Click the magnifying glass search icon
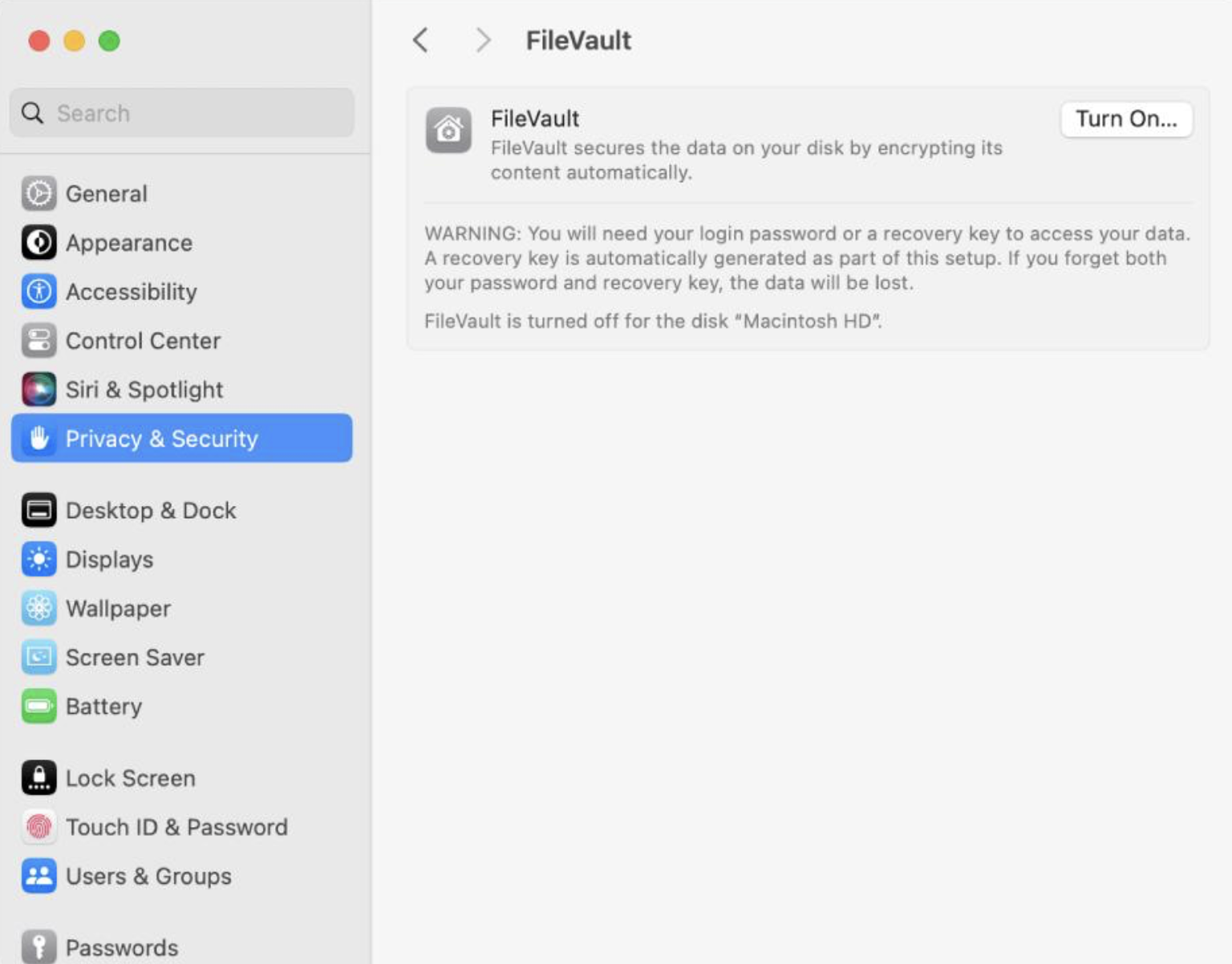 (x=32, y=113)
